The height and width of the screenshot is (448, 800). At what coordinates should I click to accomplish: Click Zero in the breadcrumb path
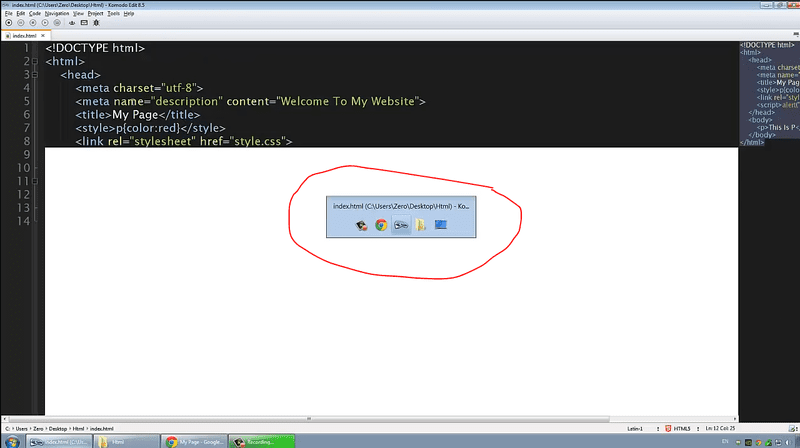click(38, 429)
